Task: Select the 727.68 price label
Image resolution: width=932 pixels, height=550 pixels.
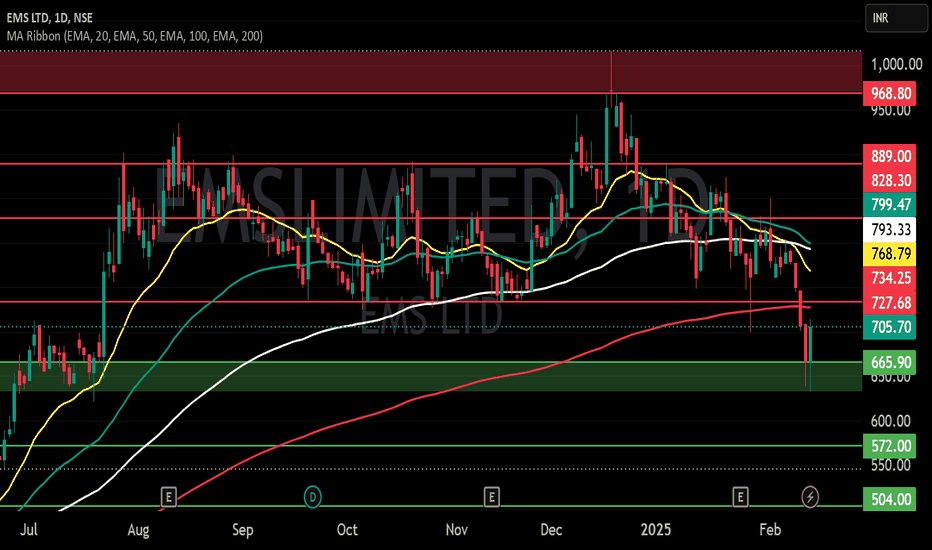Action: (x=890, y=303)
